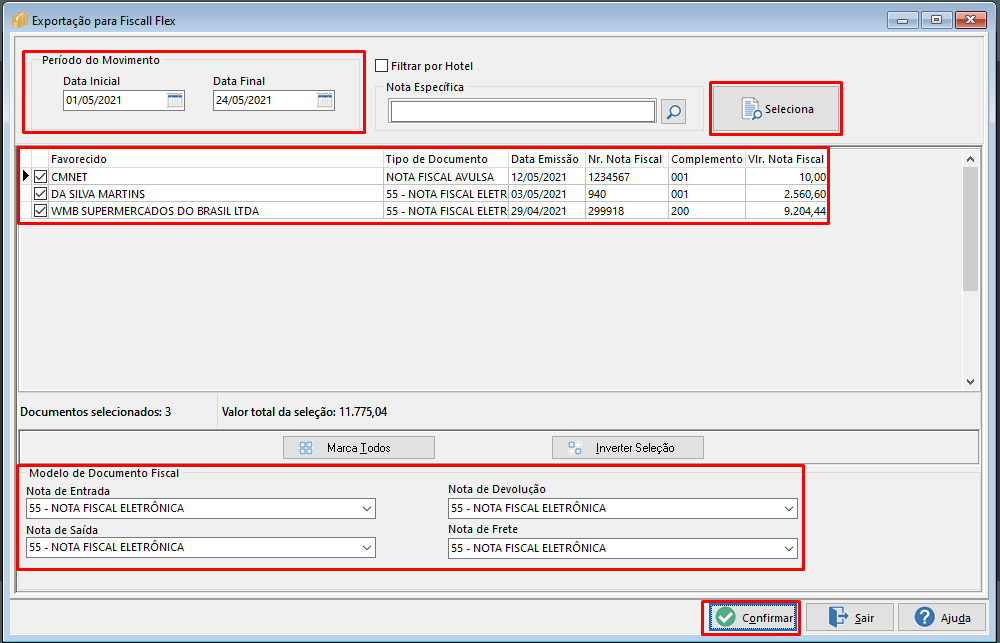Image resolution: width=1000 pixels, height=643 pixels.
Task: Click the emission date 12/05/2021 cell
Action: (547, 177)
